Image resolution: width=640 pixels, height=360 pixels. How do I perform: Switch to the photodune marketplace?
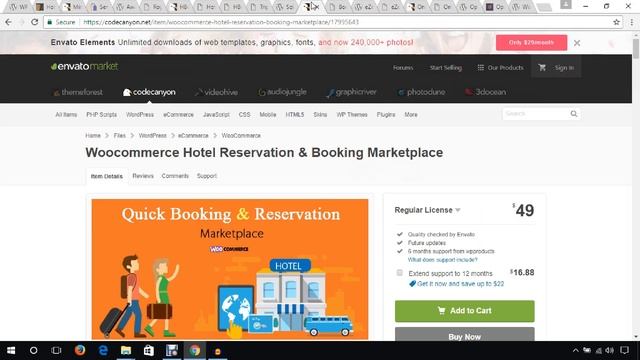point(421,92)
